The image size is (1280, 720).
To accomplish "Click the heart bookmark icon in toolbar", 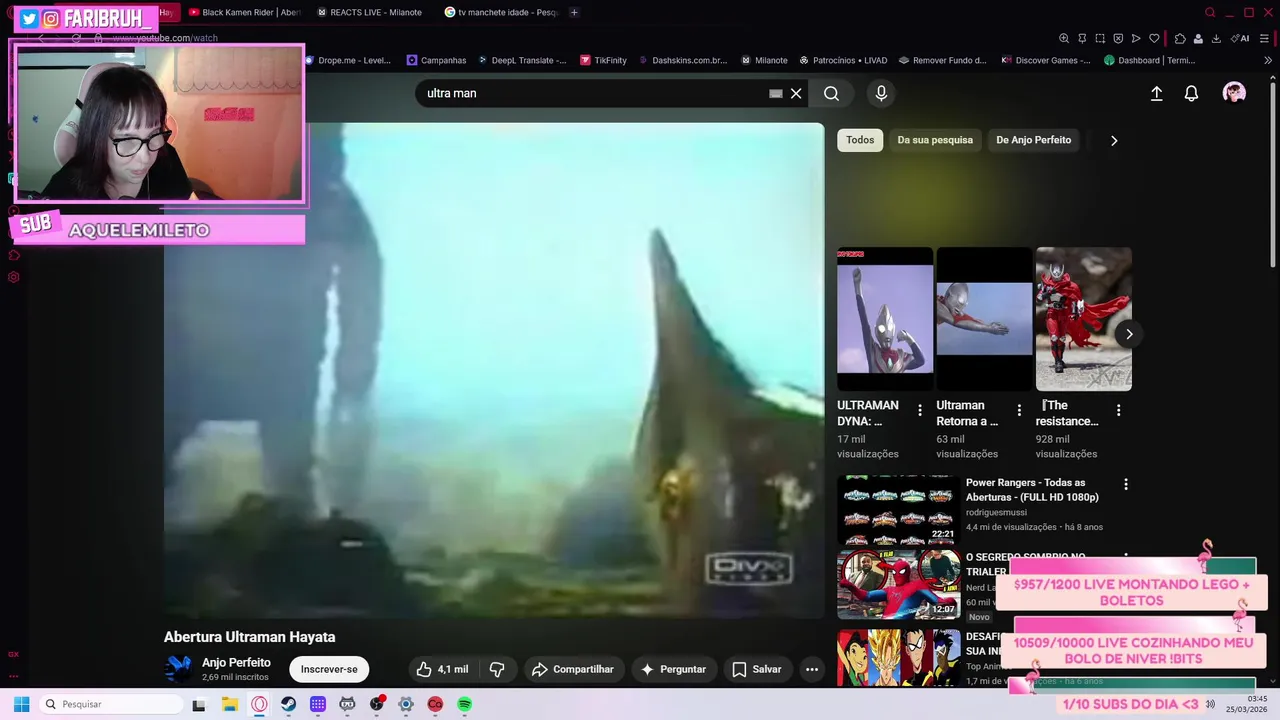I will (1154, 38).
